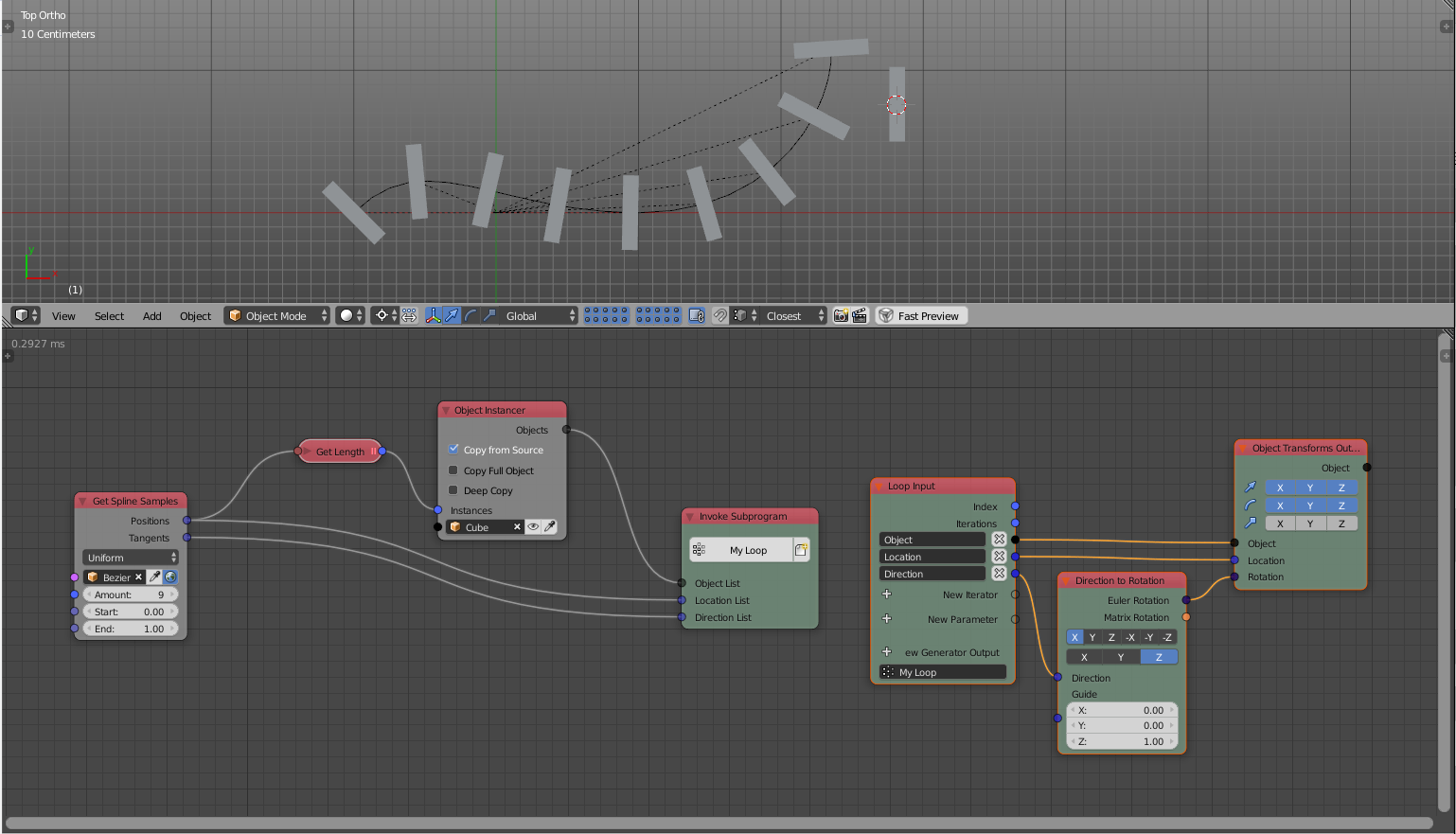Add a New Parameter plus button

887,618
